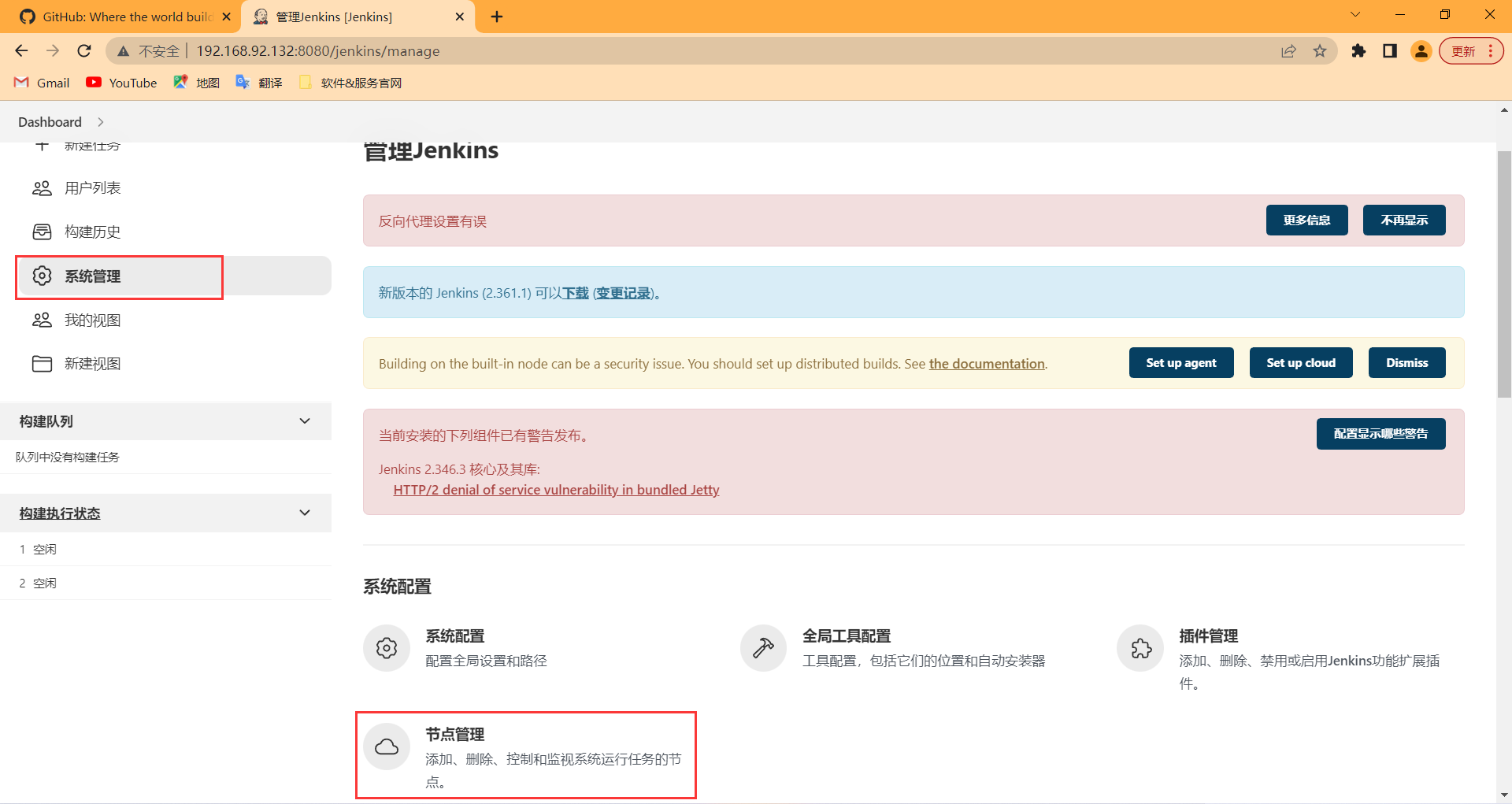Open the extensions puzzle icon
1512x804 pixels.
(1358, 51)
